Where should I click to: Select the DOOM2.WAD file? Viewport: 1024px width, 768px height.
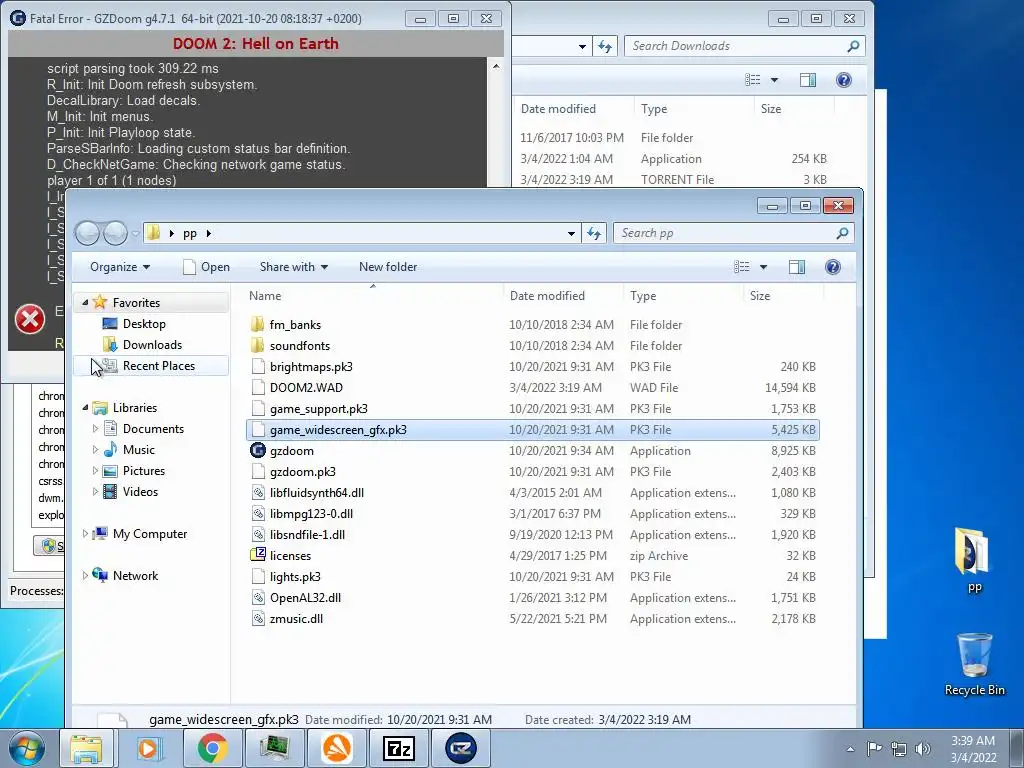pyautogui.click(x=532, y=387)
